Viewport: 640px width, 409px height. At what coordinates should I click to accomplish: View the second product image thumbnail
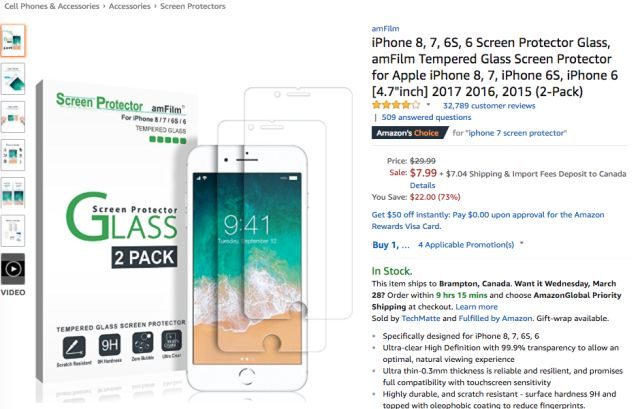click(13, 79)
